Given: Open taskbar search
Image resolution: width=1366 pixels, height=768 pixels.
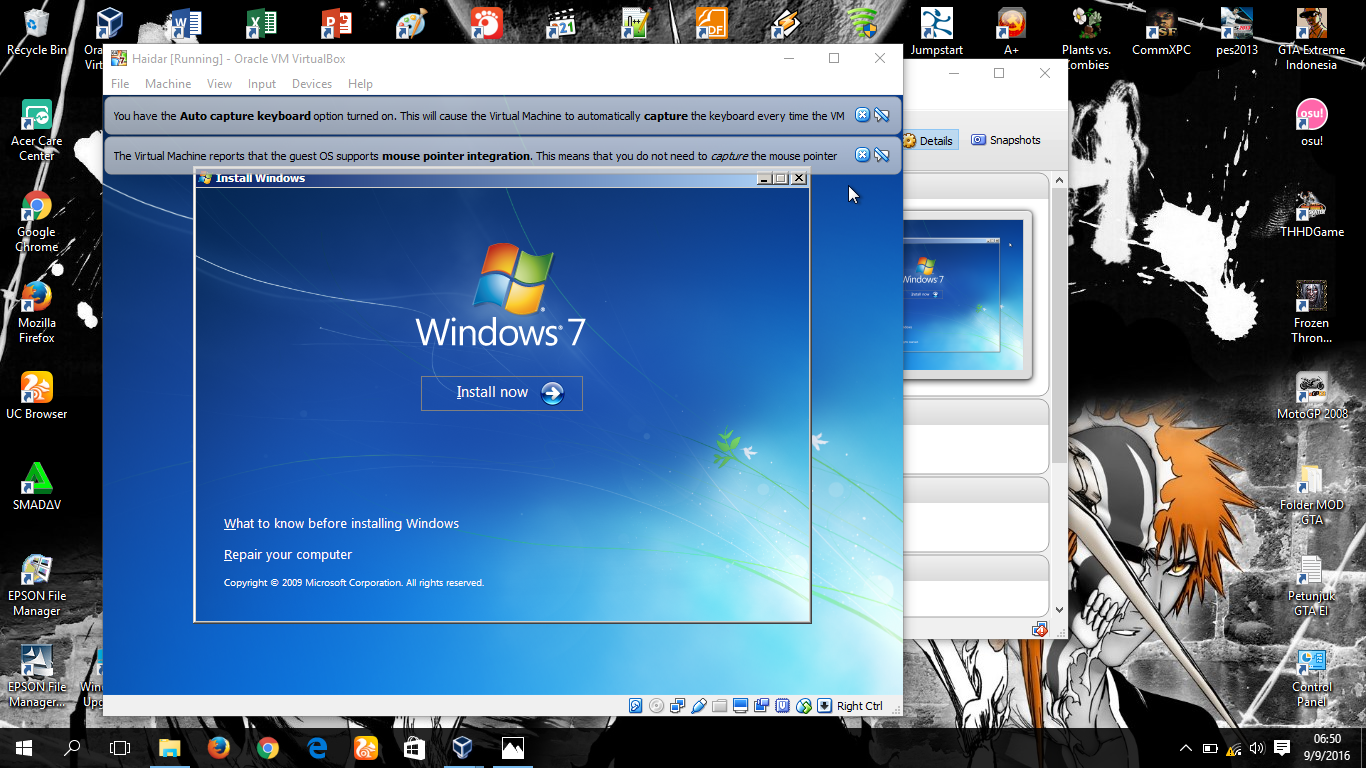Looking at the screenshot, I should click(72, 747).
